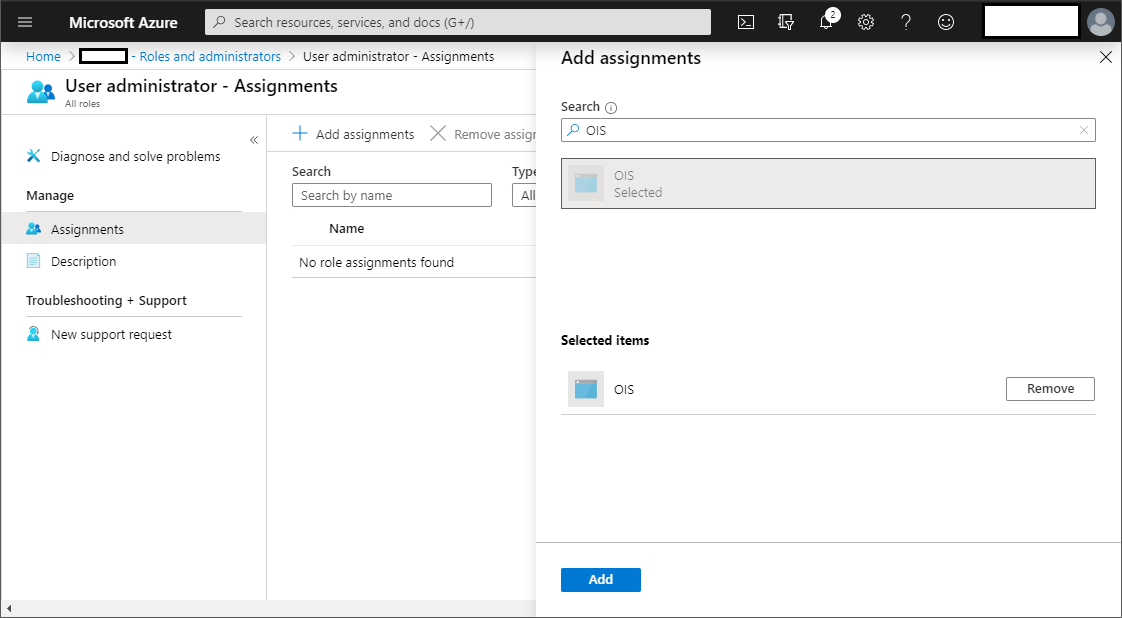Image resolution: width=1122 pixels, height=618 pixels.
Task: Go to Home breadcrumb link
Action: [x=43, y=57]
